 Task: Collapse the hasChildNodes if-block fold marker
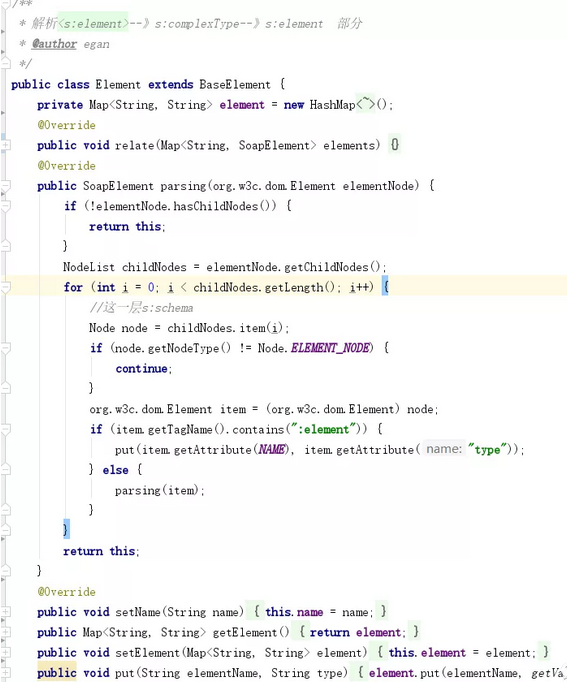(x=5, y=206)
